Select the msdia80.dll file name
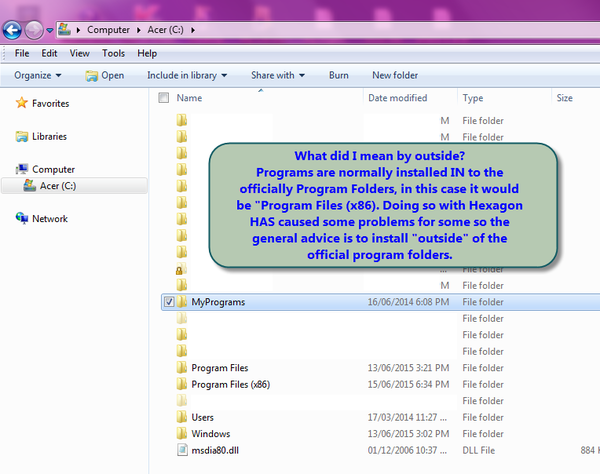 click(x=215, y=450)
